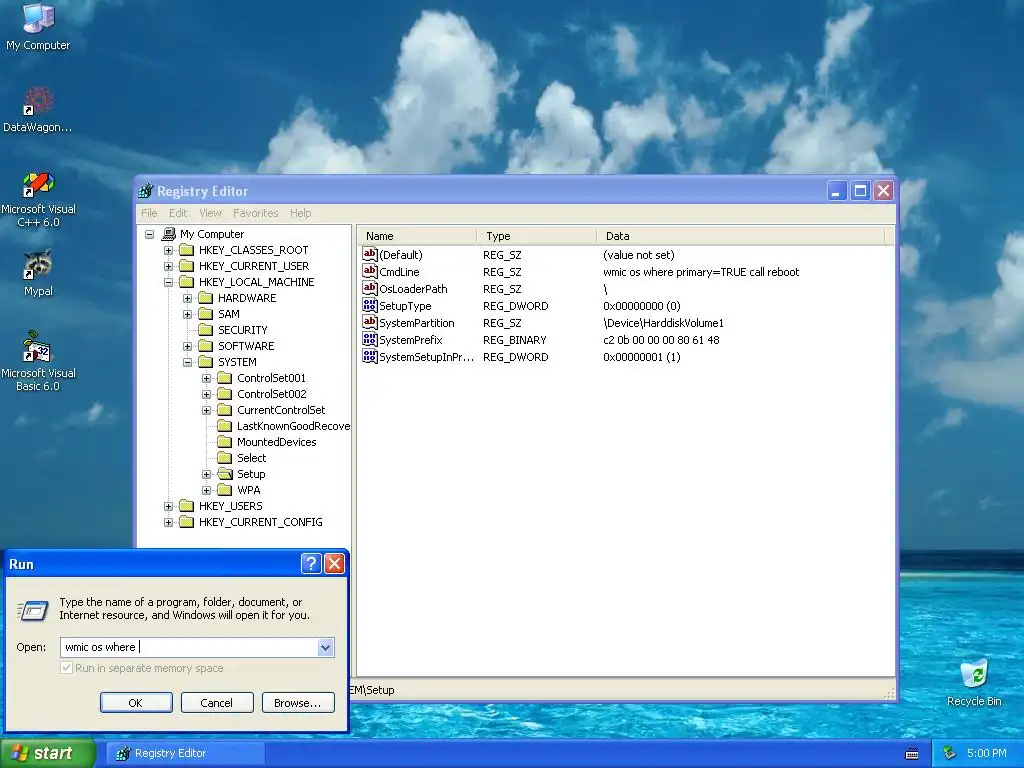This screenshot has width=1024, height=768.
Task: Select the SystemSetupInProgress DWORD value icon
Action: [370, 357]
